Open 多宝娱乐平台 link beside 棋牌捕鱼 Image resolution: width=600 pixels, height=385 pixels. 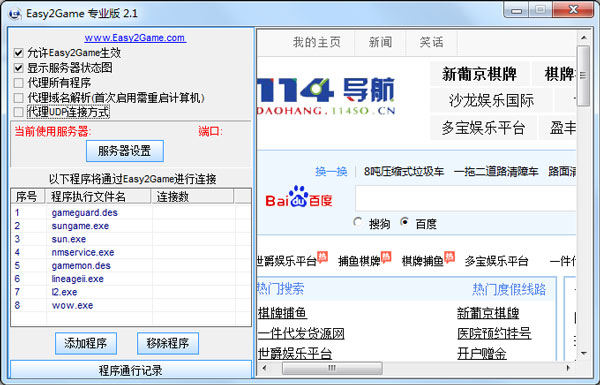click(x=496, y=261)
